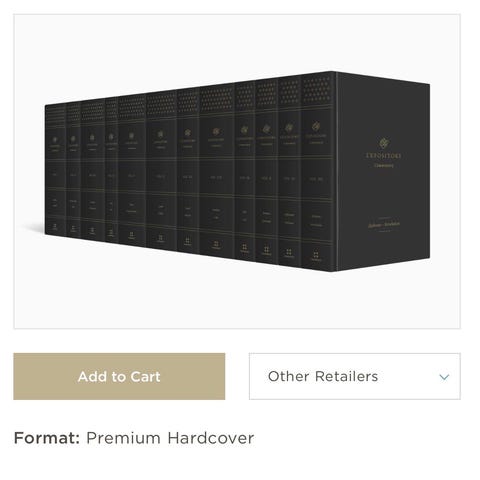
Task: Click the volume number on the rightmost spine
Action: tap(316, 179)
